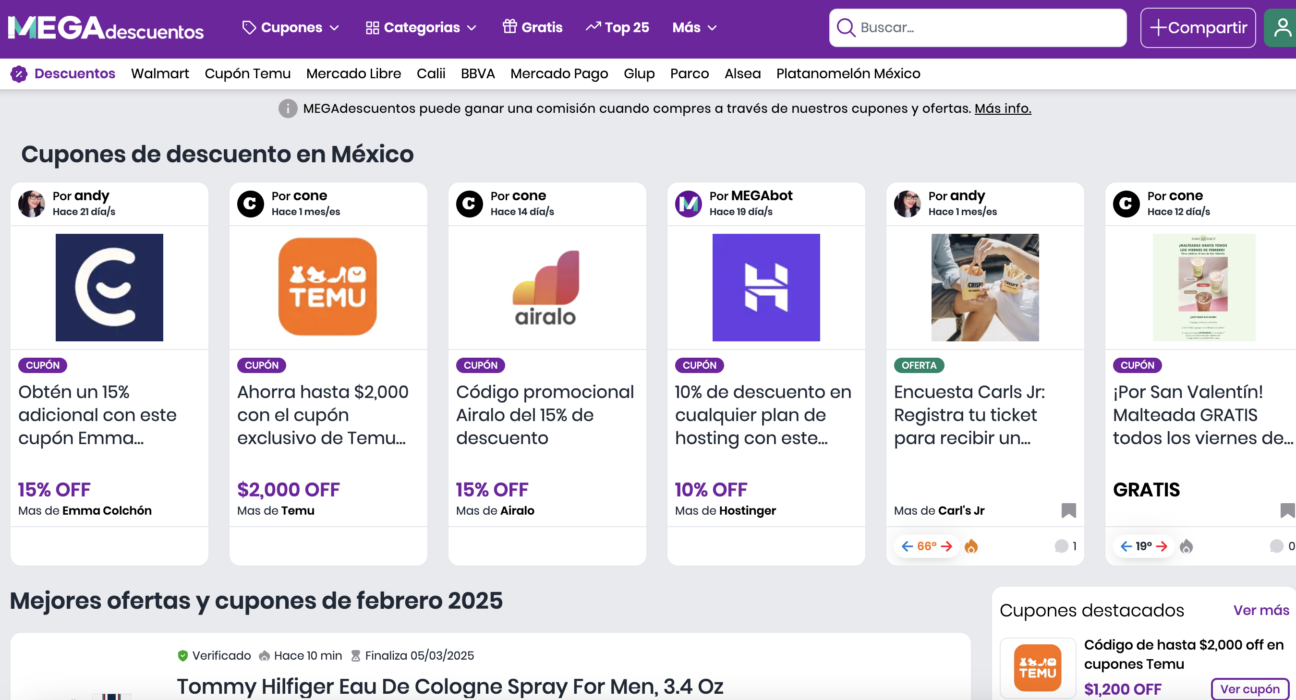Open the Gratis section
This screenshot has height=700, width=1296.
point(532,28)
